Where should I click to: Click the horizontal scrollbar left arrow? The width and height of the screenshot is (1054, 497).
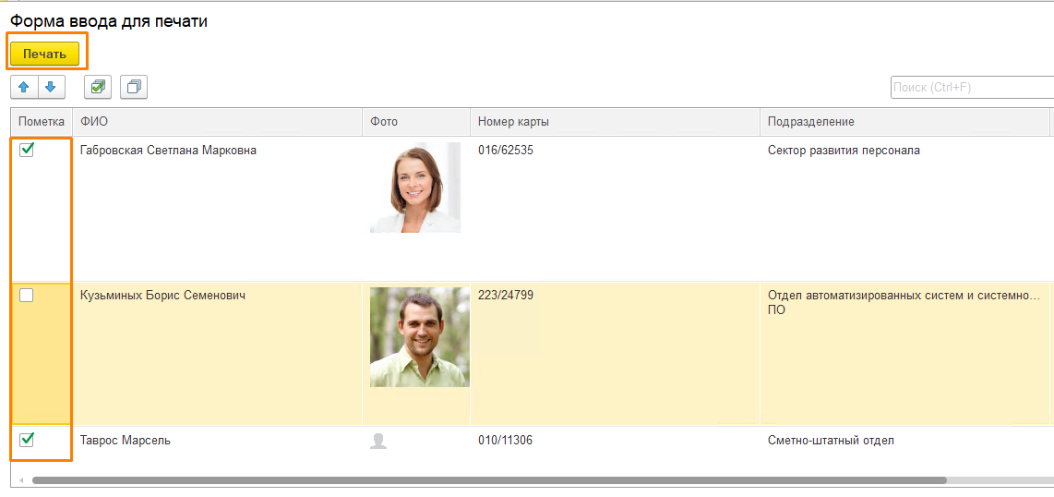[x=20, y=481]
